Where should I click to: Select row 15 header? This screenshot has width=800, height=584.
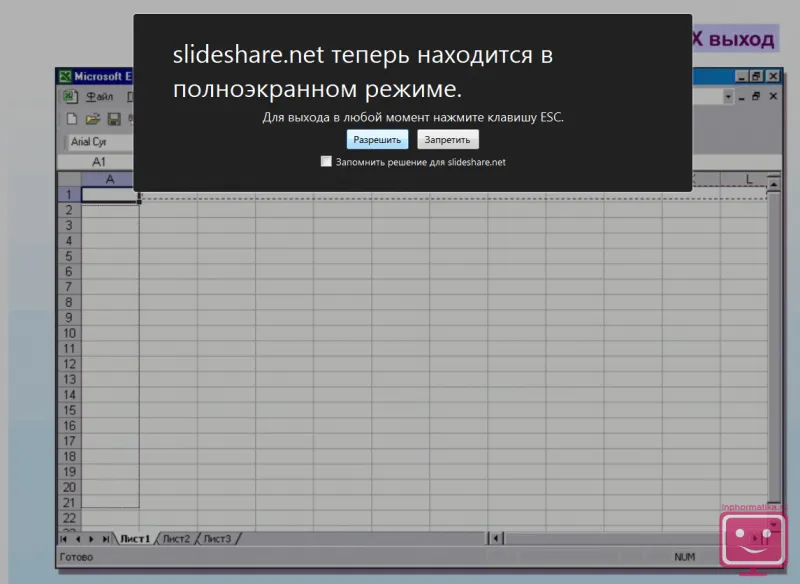click(69, 411)
